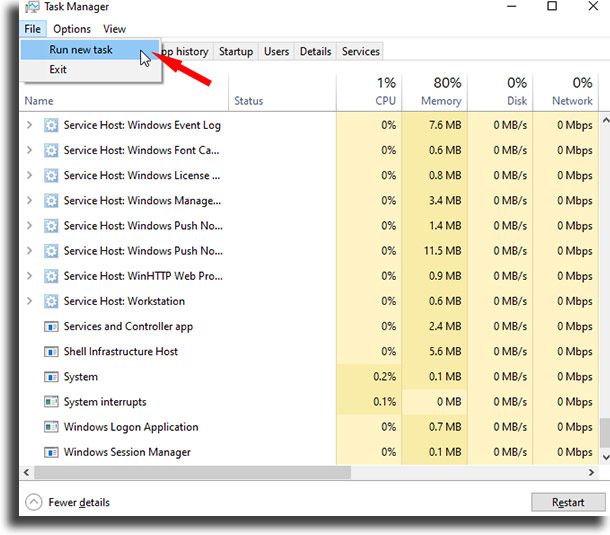The width and height of the screenshot is (610, 535).
Task: Expand Service Host: Windows License row
Action: tap(29, 175)
